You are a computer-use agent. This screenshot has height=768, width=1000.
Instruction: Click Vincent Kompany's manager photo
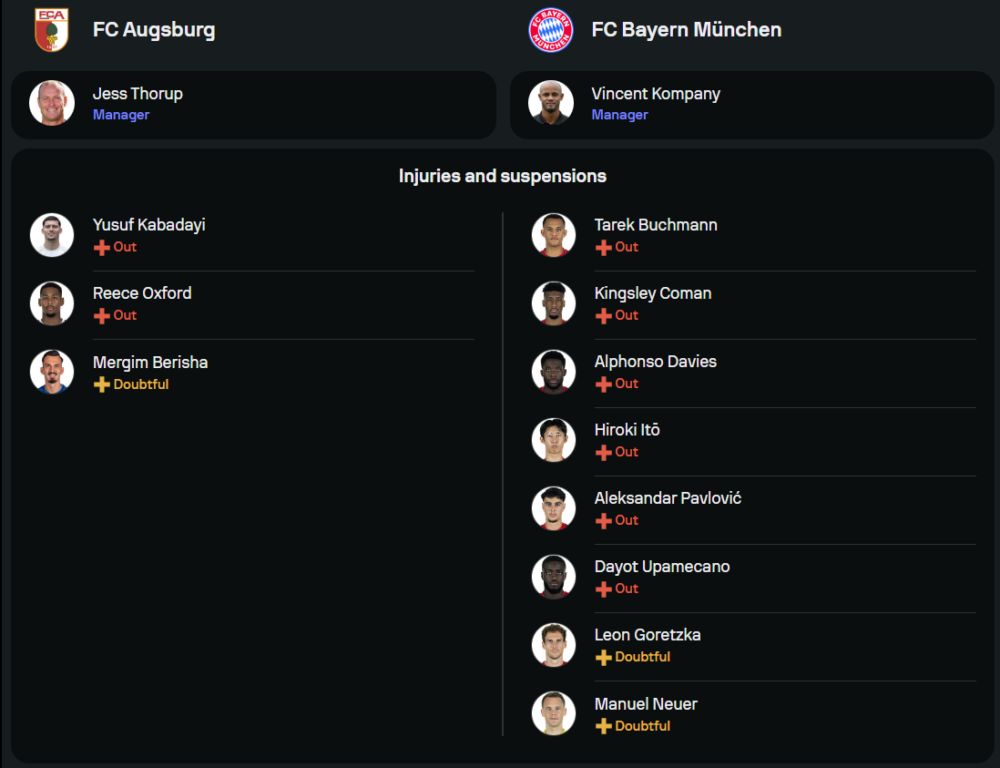pos(551,103)
